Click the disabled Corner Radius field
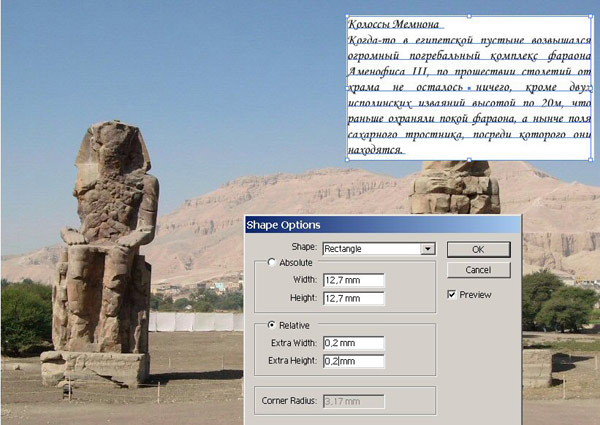 pos(354,401)
